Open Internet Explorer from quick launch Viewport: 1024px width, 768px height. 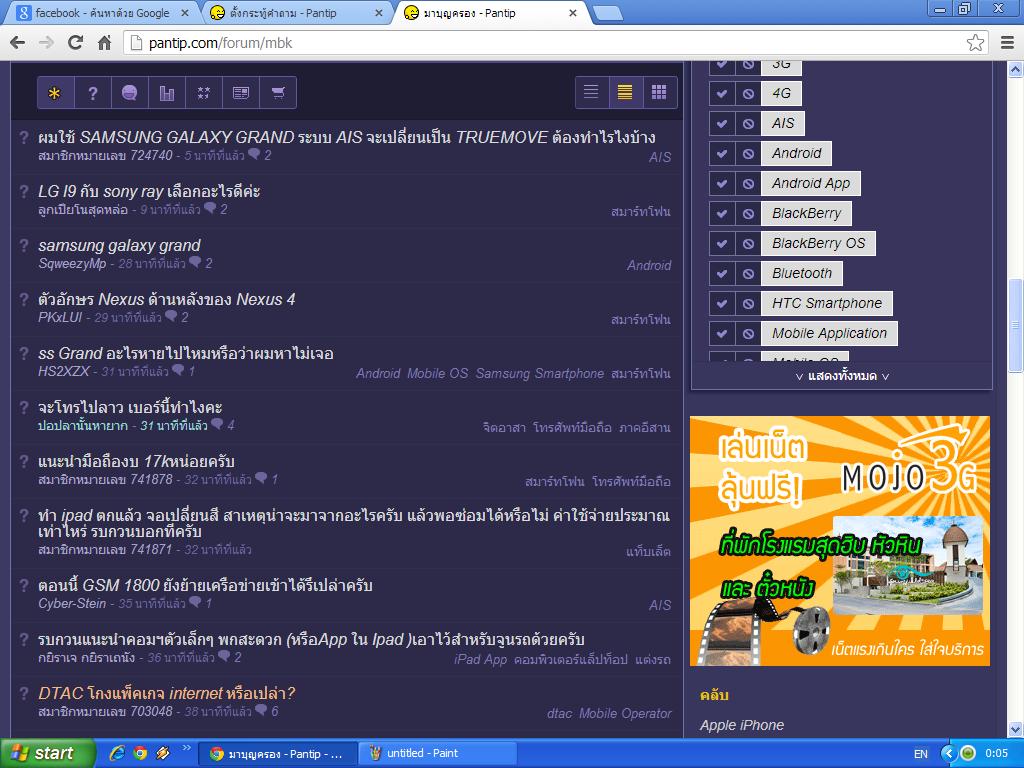click(x=118, y=753)
